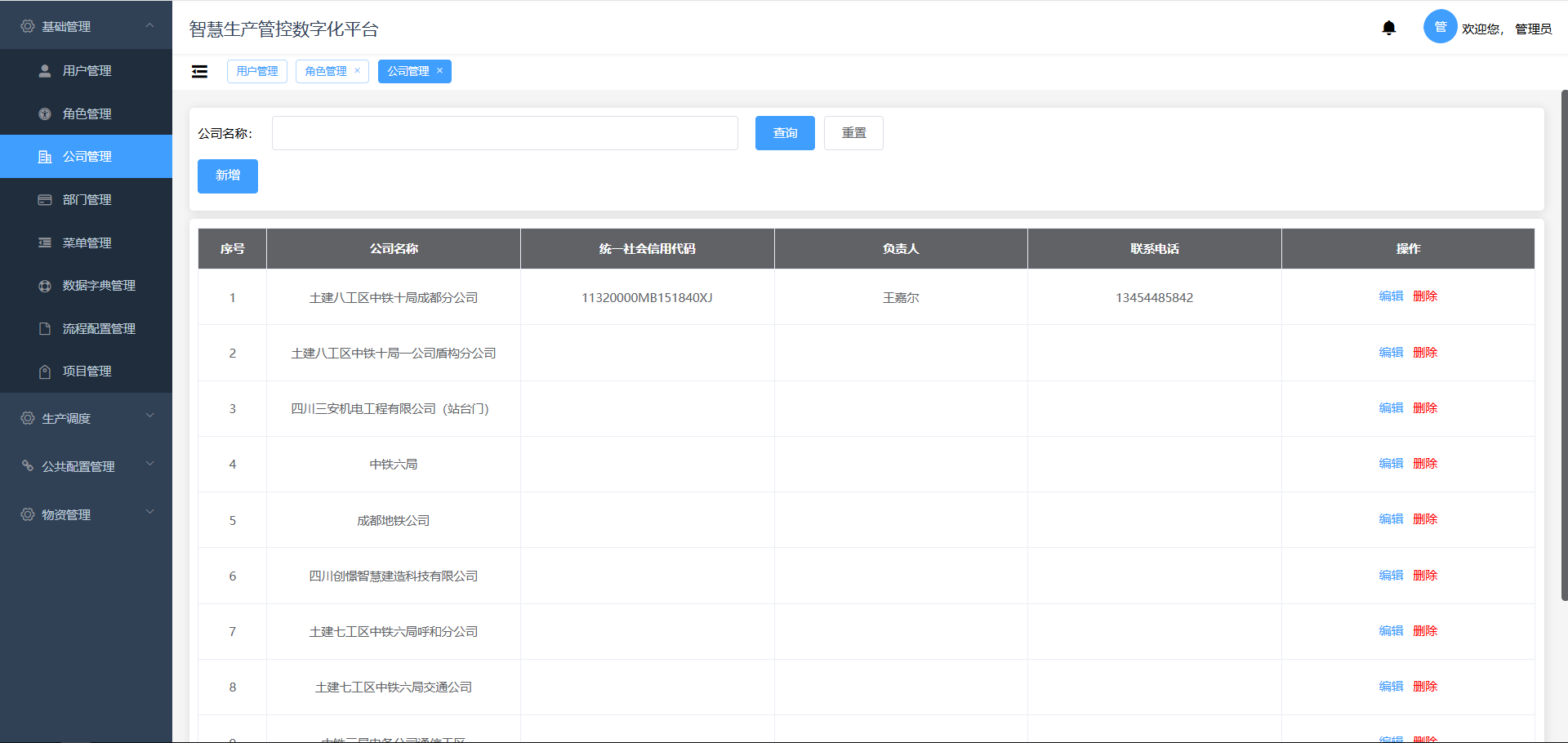
Task: Delete the 中铁六局 company row
Action: click(1425, 464)
